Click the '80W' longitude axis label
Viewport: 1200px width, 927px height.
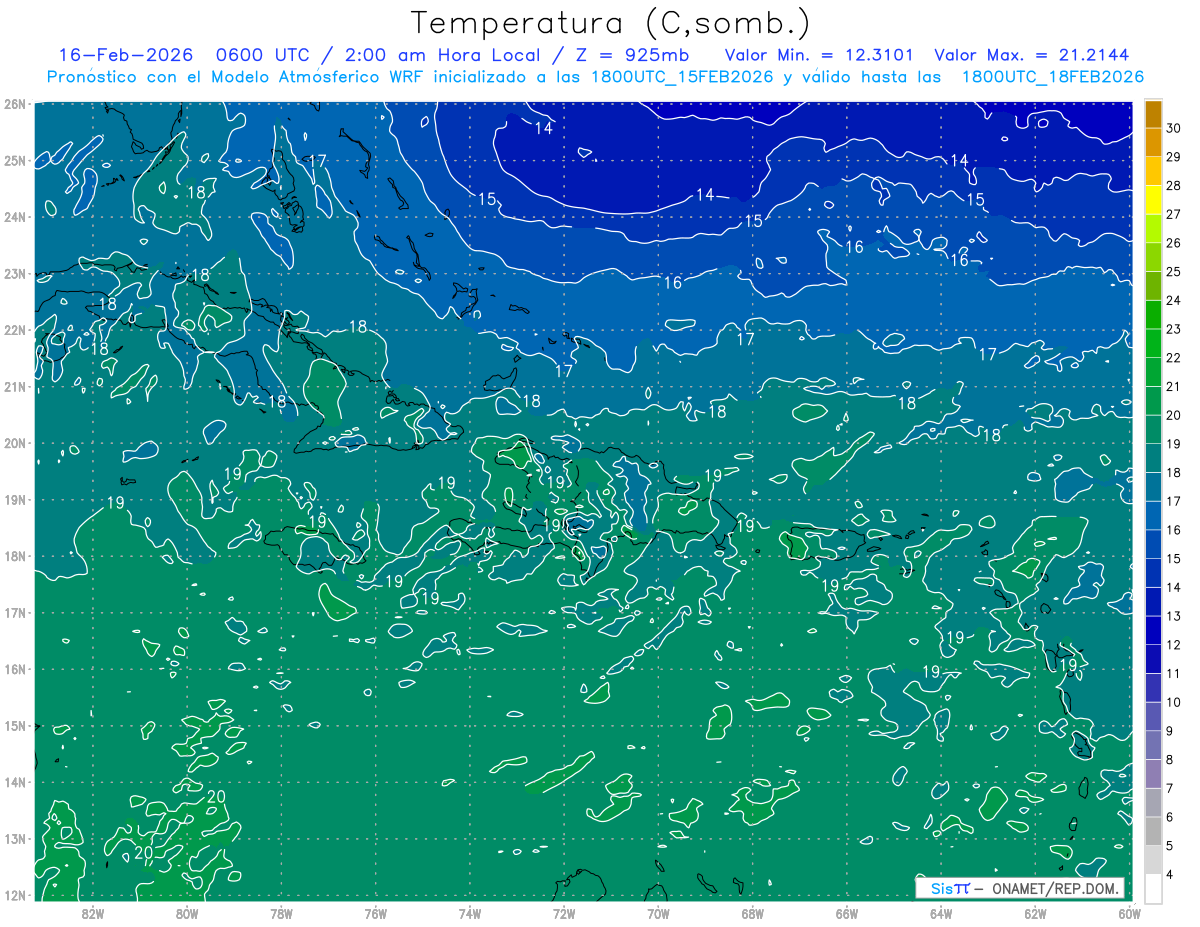pos(187,912)
